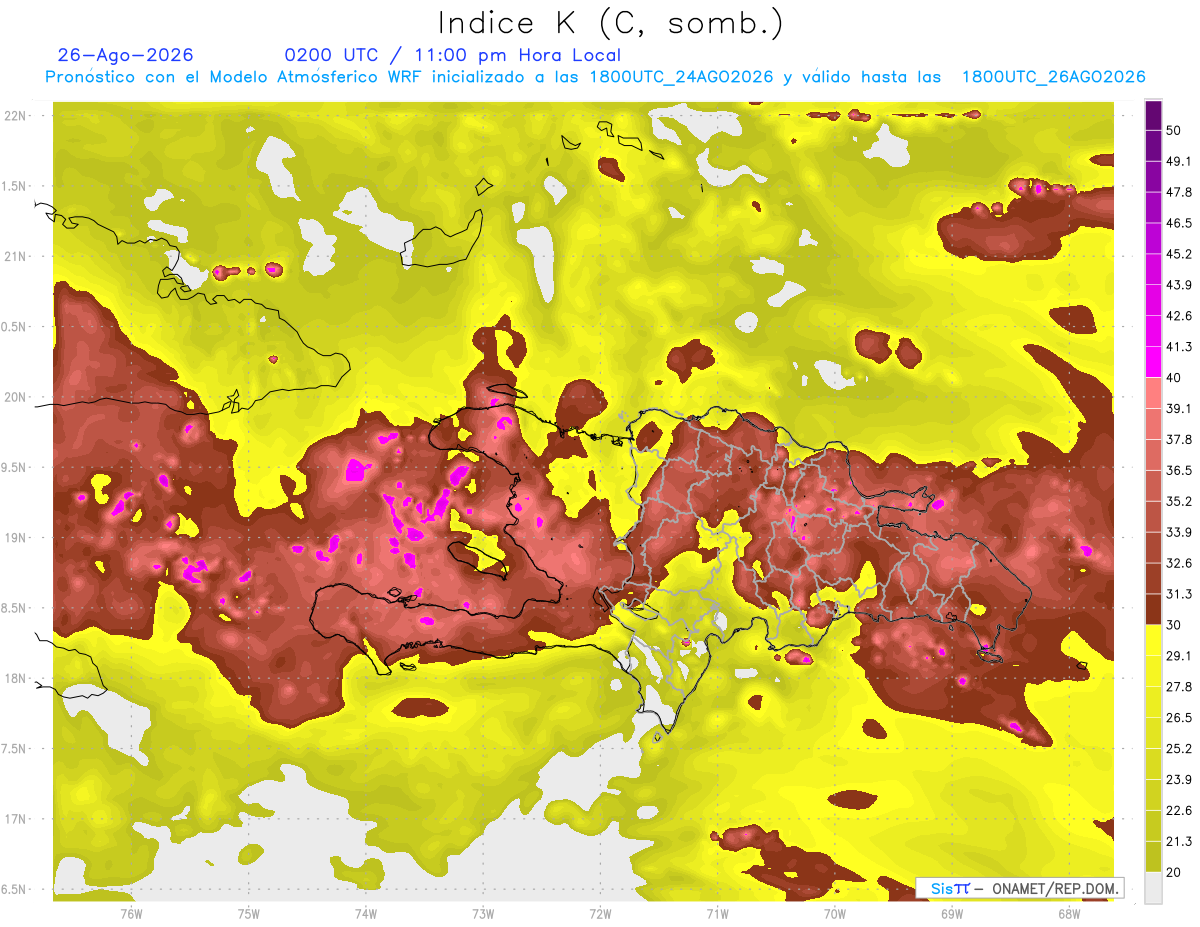This screenshot has height=927, width=1200.
Task: Click the 'SisTT - ONAMET/REP.DOM.' label box
Action: [1020, 888]
